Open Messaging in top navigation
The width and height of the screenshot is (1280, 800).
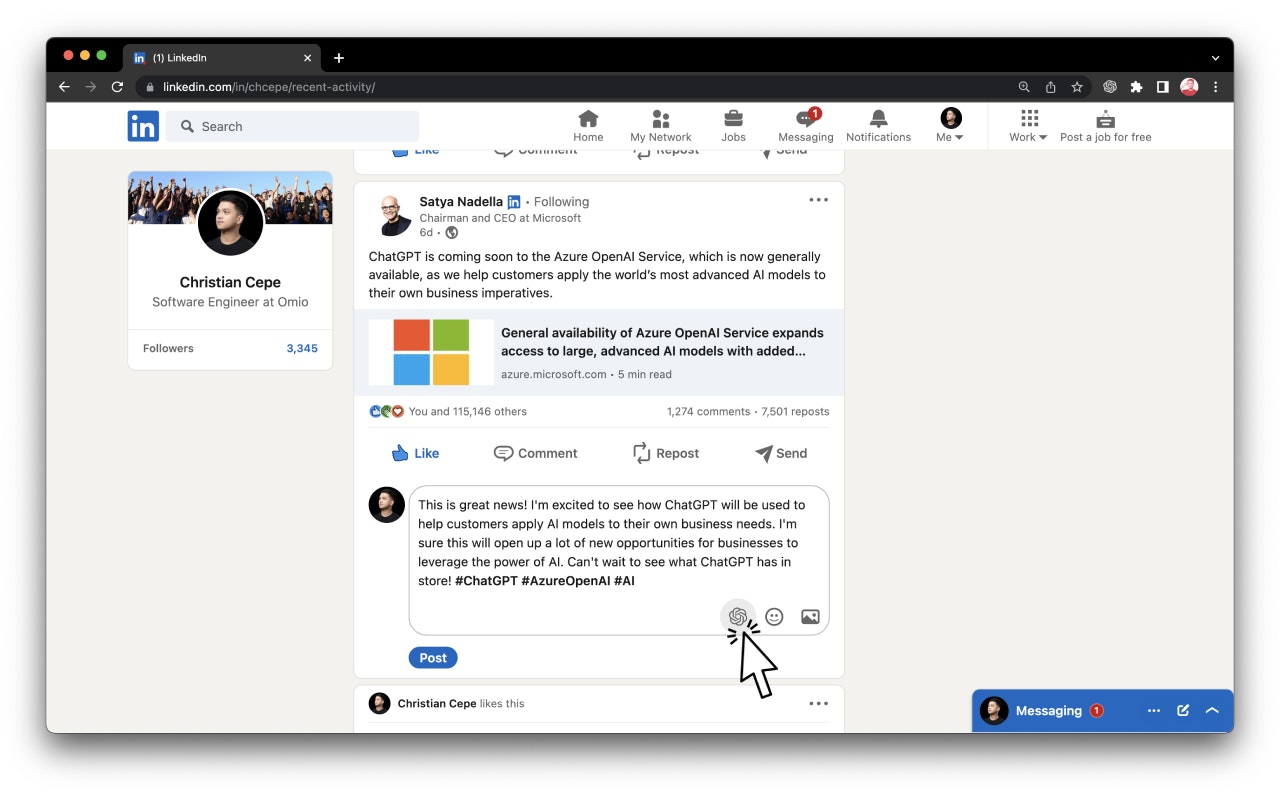(x=805, y=126)
